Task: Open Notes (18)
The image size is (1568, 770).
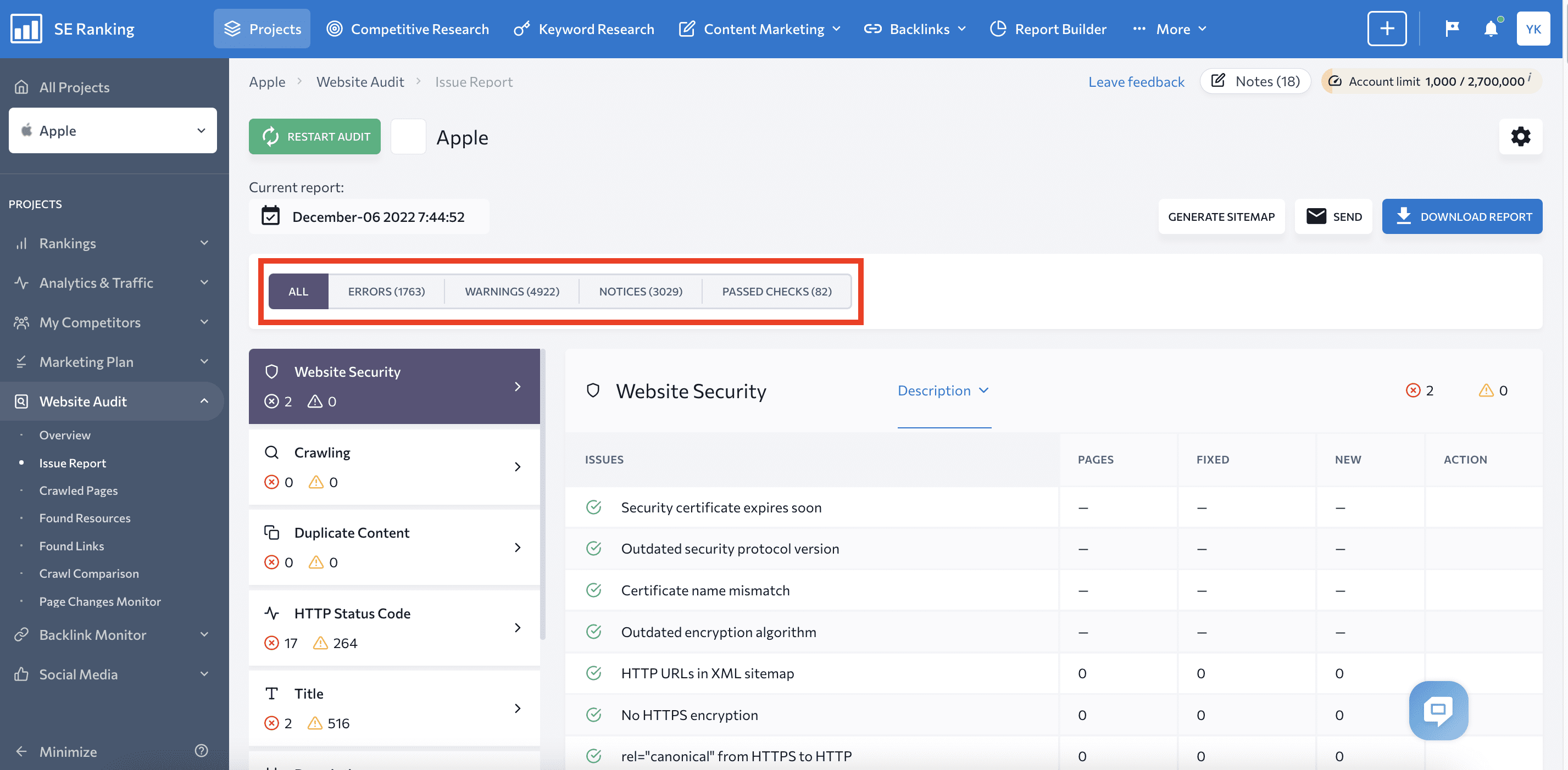Action: [1255, 81]
